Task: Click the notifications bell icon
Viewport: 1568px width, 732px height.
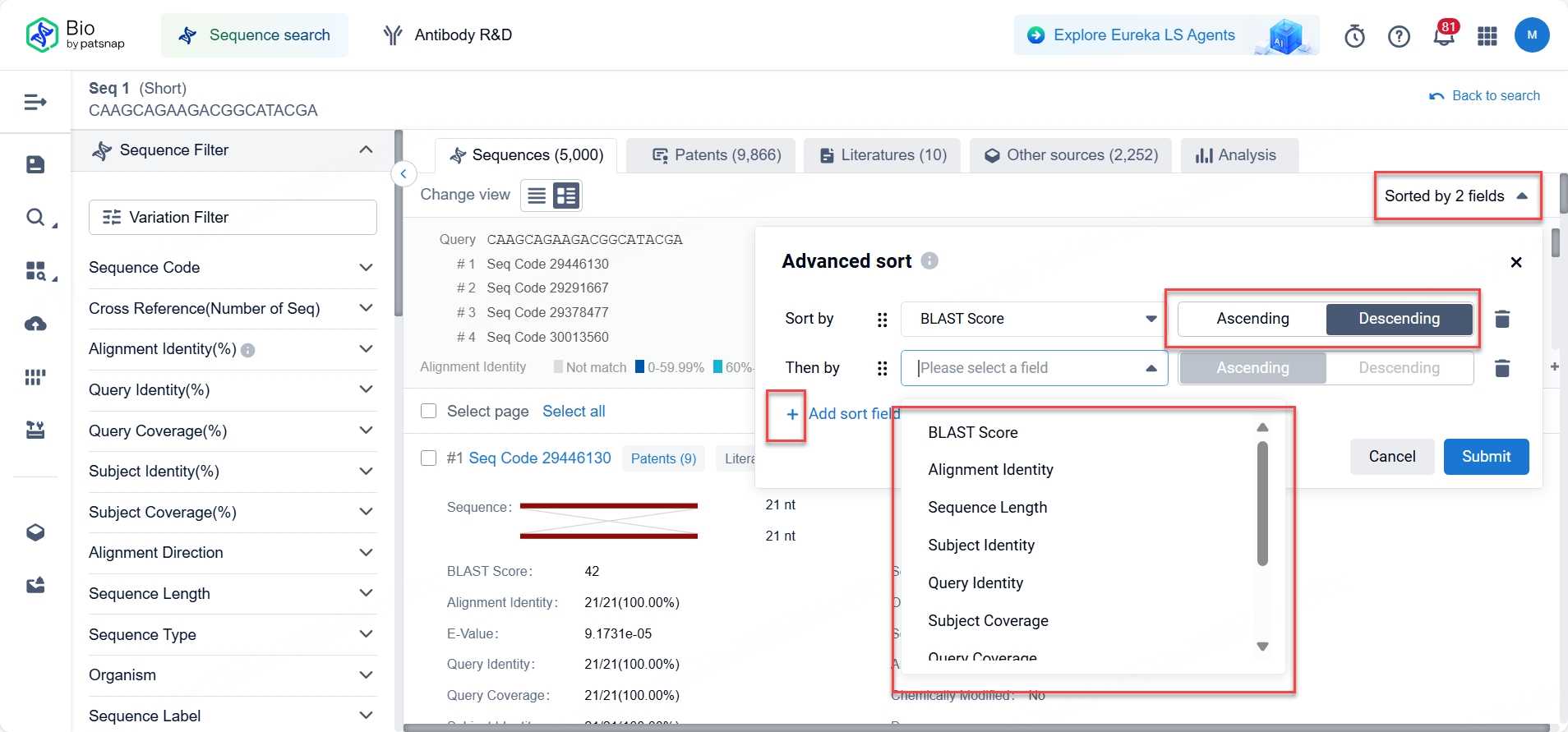Action: 1443,36
